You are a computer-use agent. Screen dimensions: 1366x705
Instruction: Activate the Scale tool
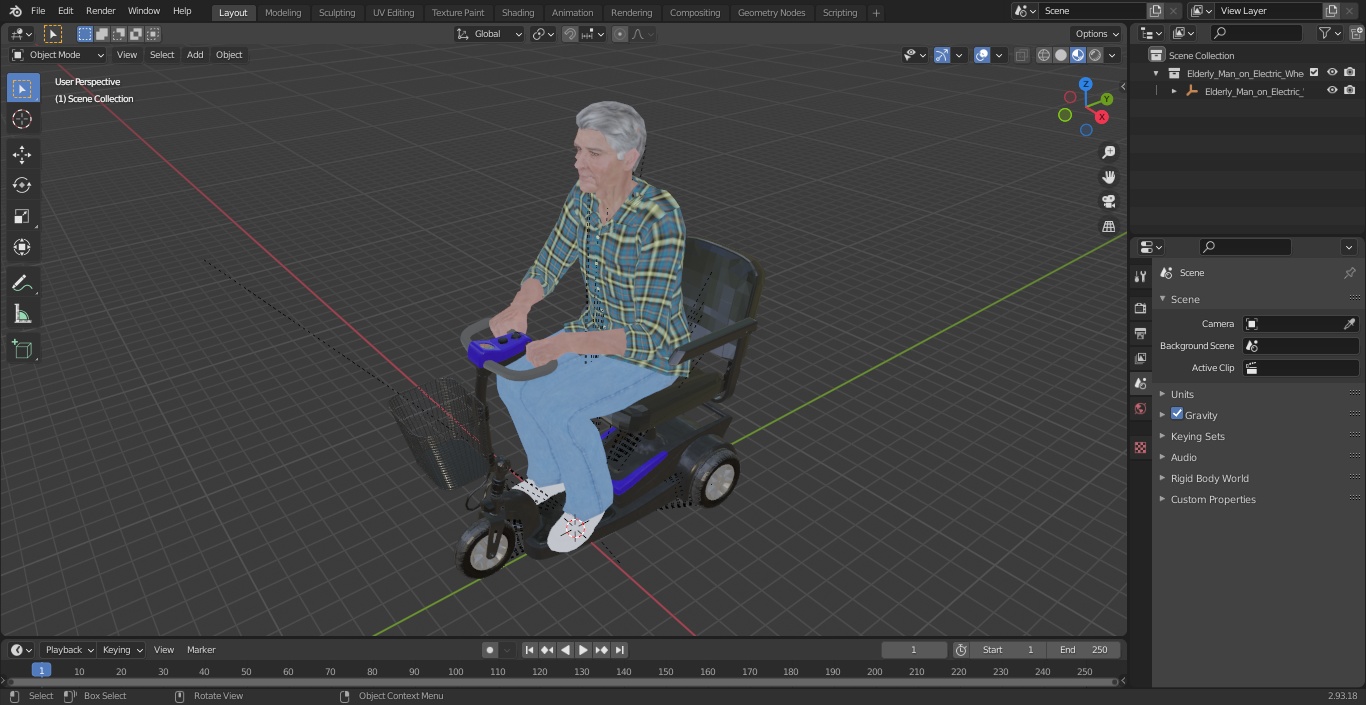pyautogui.click(x=22, y=216)
